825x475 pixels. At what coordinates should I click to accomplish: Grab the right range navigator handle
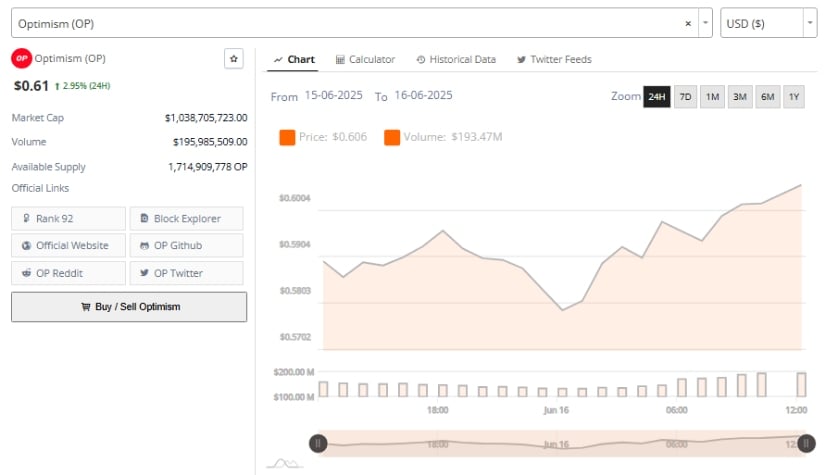point(806,443)
